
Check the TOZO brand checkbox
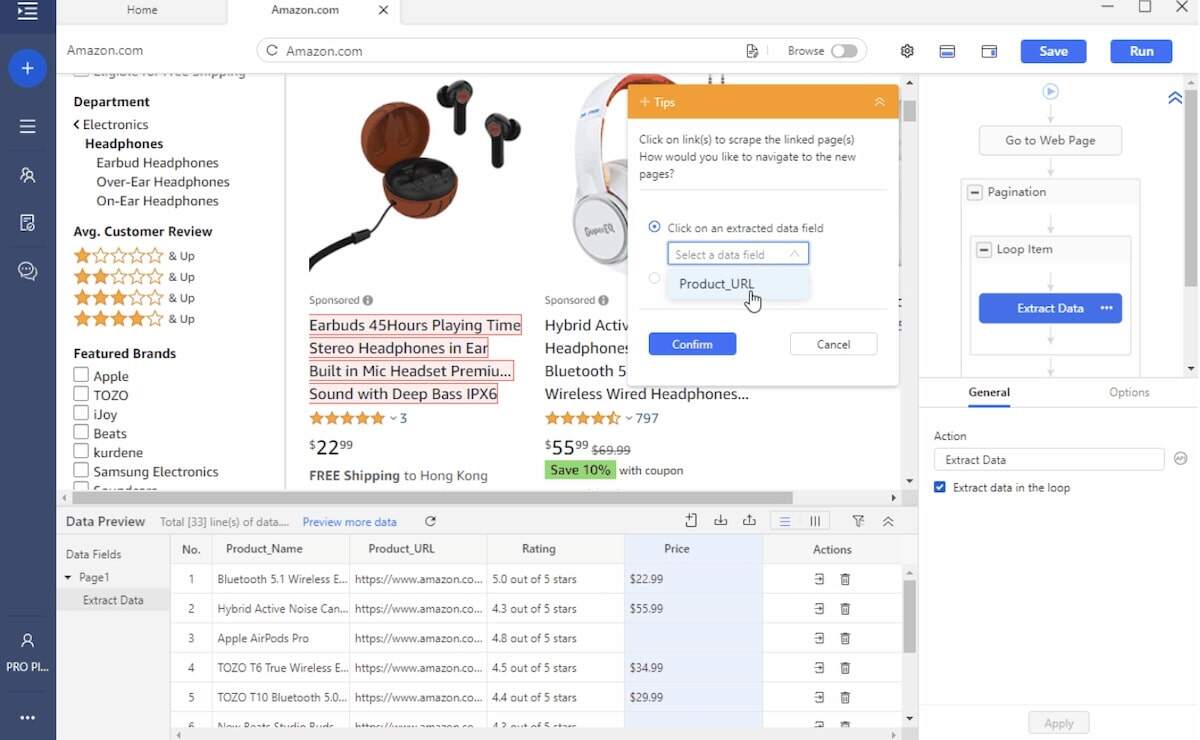pyautogui.click(x=81, y=394)
